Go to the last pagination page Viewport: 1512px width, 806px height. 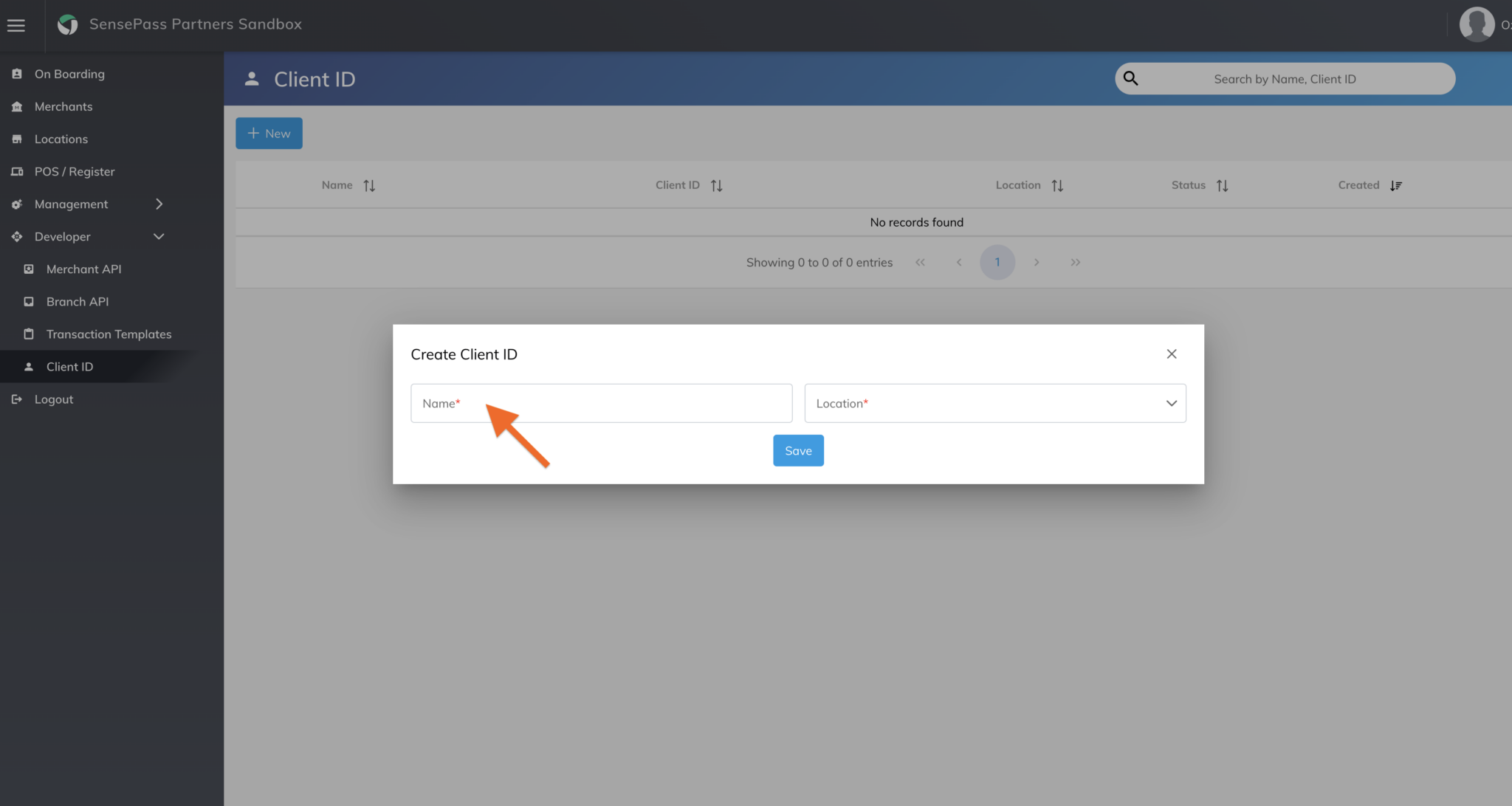click(1075, 262)
